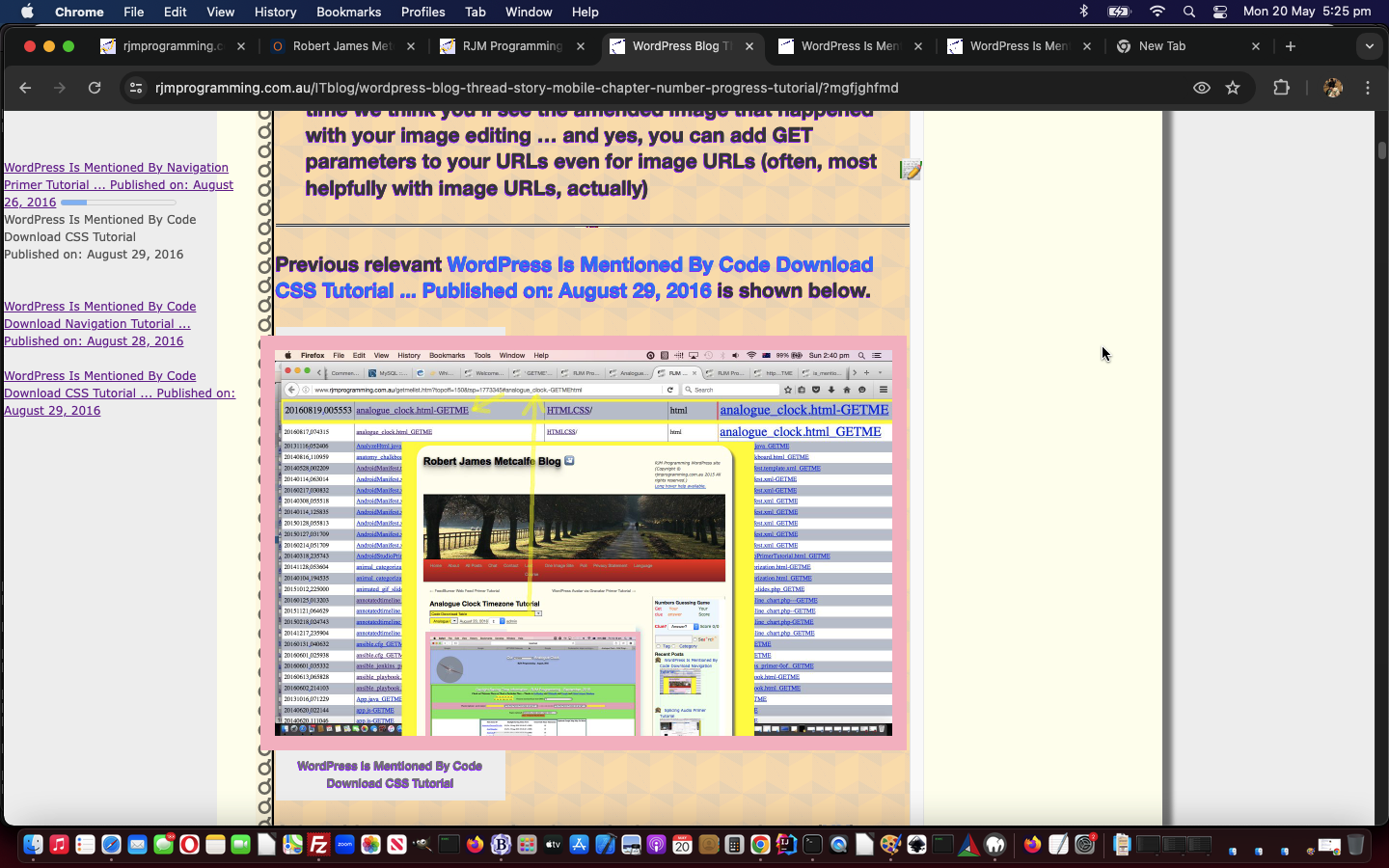Image resolution: width=1389 pixels, height=868 pixels.
Task: Open the Window menu
Action: [529, 12]
